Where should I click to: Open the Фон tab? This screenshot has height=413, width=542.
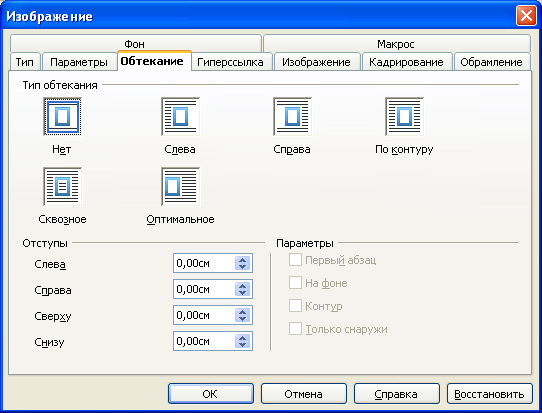pyautogui.click(x=135, y=44)
